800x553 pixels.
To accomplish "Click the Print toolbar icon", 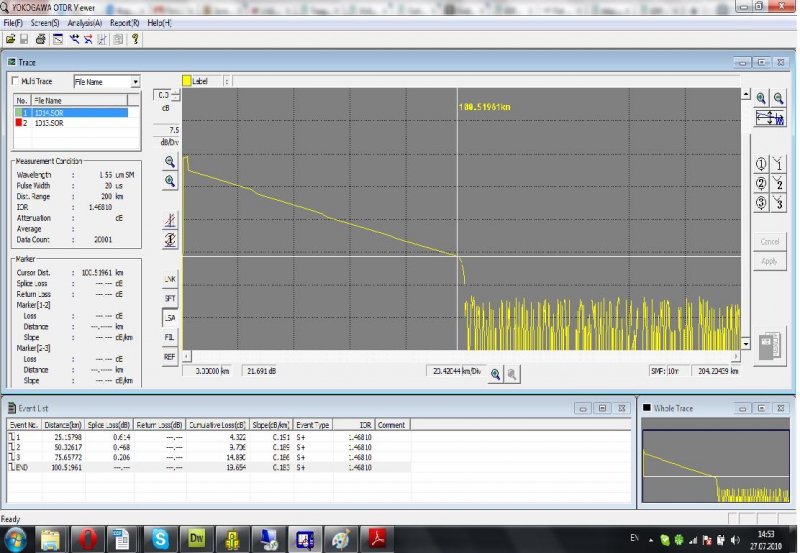I will coord(40,39).
